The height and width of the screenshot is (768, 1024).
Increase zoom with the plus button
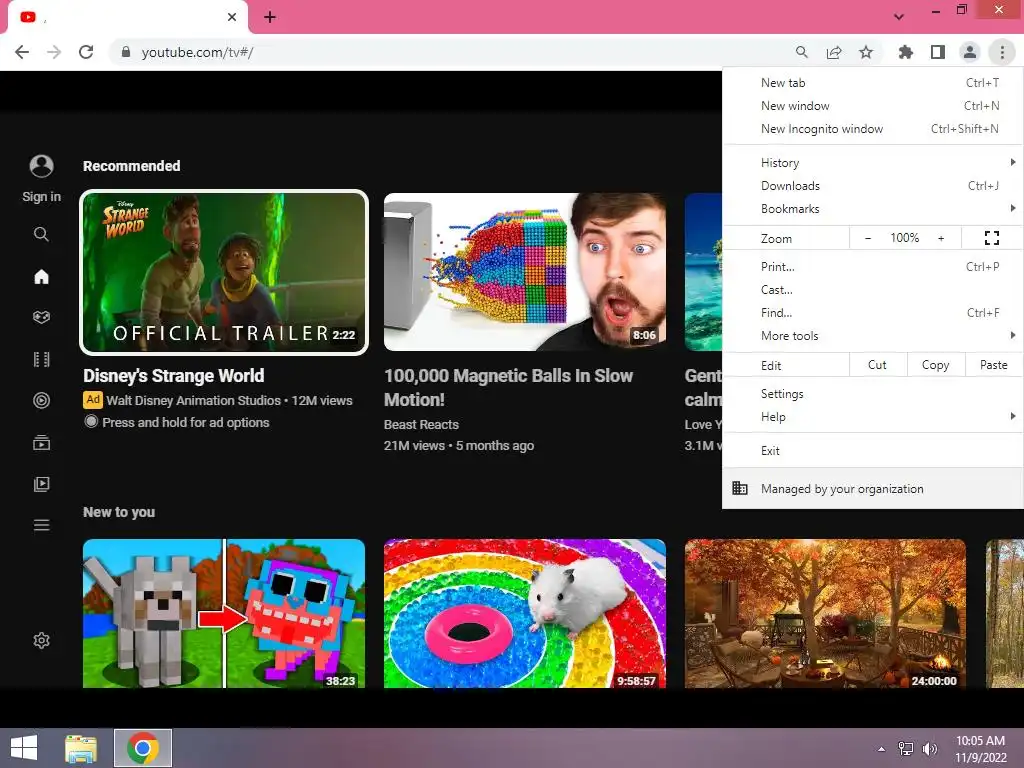(941, 238)
